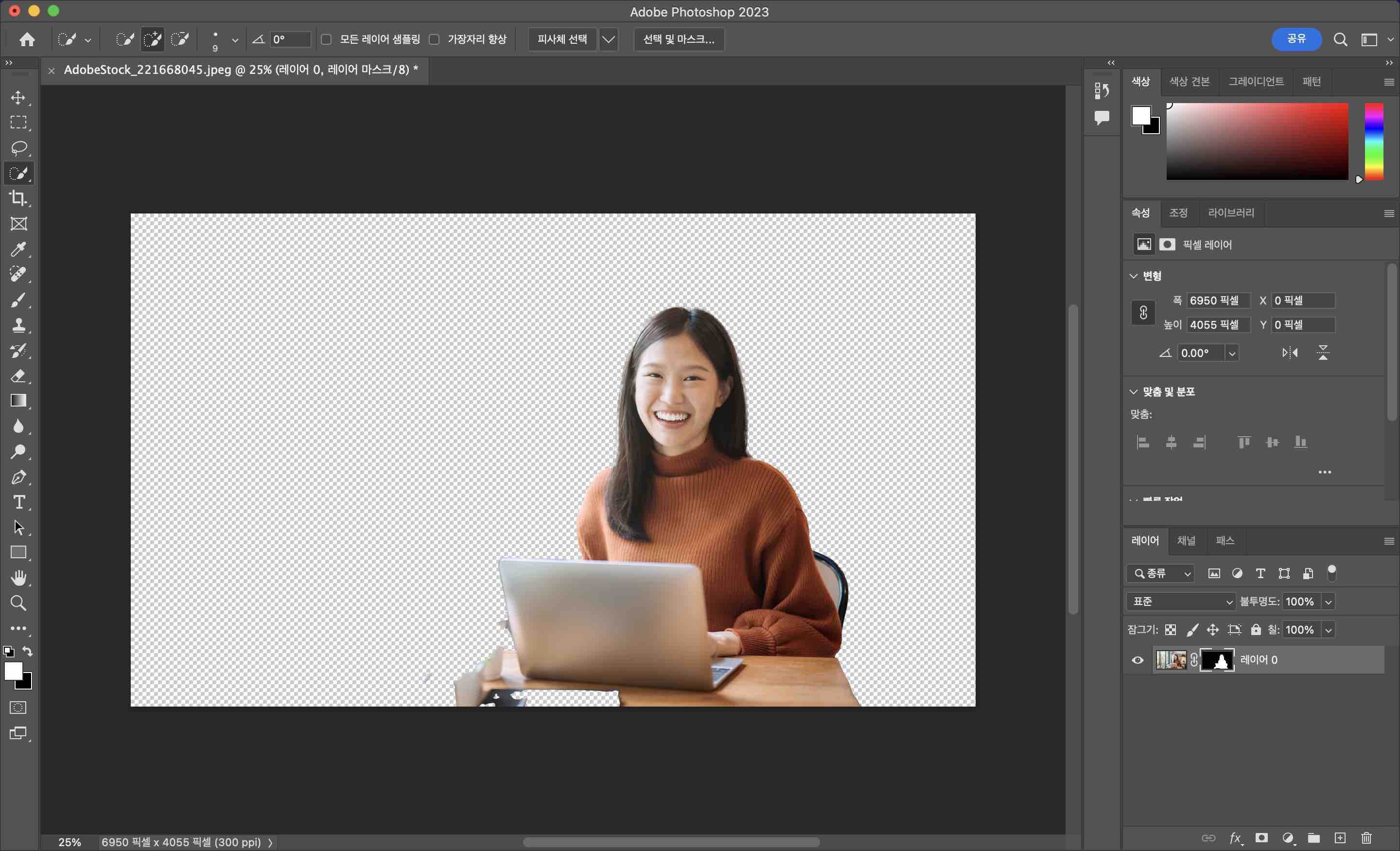Open the 조정 tab

coord(1178,213)
